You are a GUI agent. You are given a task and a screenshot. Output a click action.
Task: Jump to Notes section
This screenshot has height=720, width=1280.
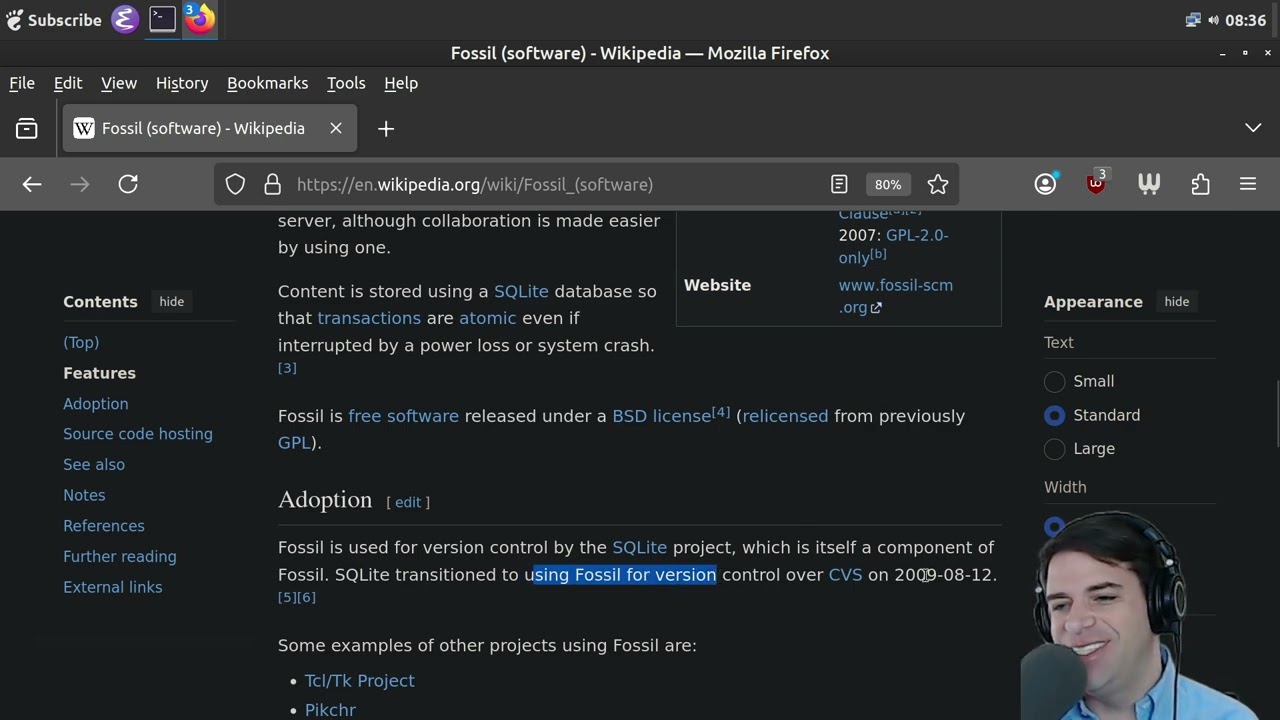pos(84,495)
